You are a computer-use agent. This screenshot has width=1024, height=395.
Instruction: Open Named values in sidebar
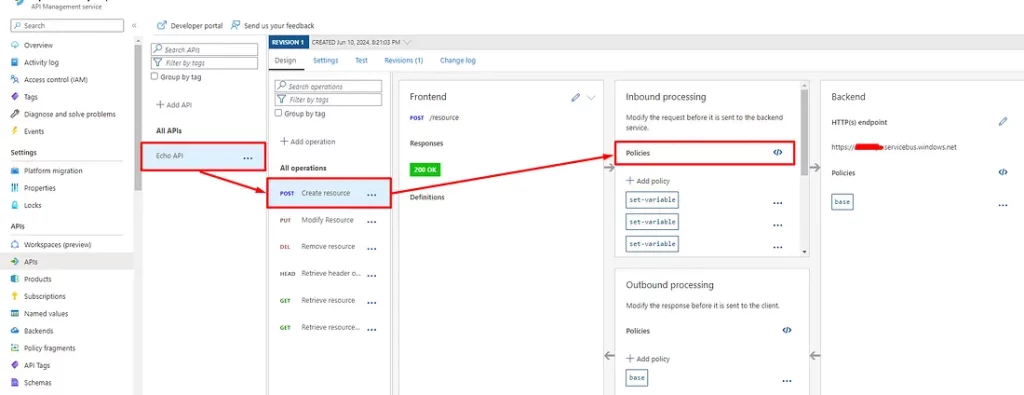tap(46, 313)
